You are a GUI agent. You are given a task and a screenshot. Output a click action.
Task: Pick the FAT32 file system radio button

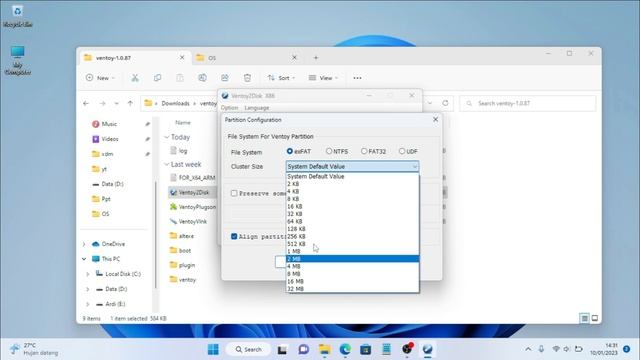tap(364, 151)
